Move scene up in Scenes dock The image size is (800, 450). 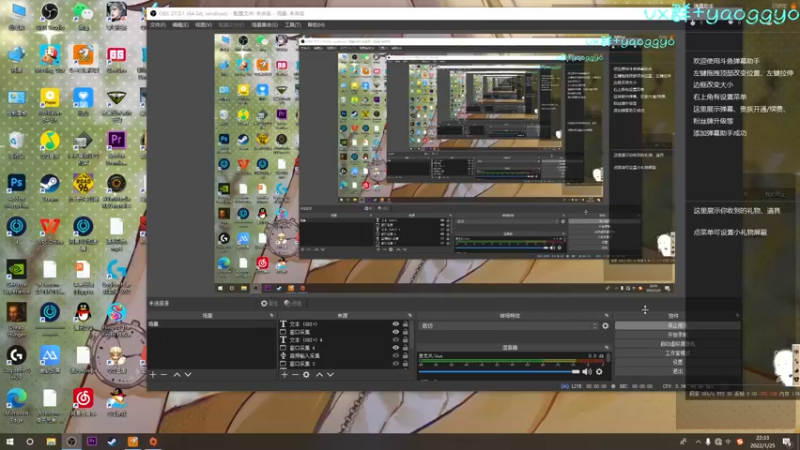(177, 374)
